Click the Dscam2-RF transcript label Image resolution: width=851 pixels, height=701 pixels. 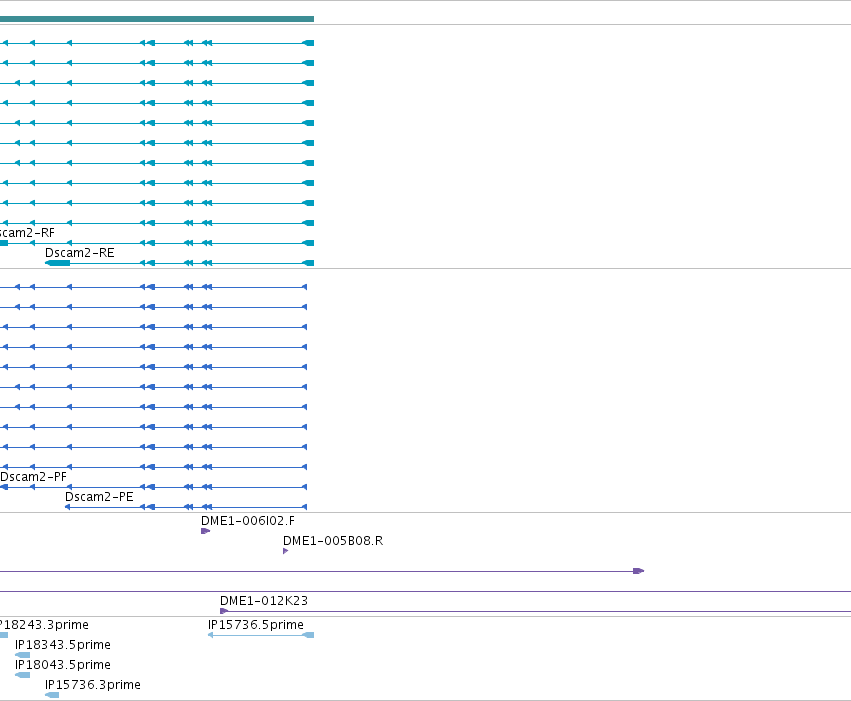tap(27, 233)
